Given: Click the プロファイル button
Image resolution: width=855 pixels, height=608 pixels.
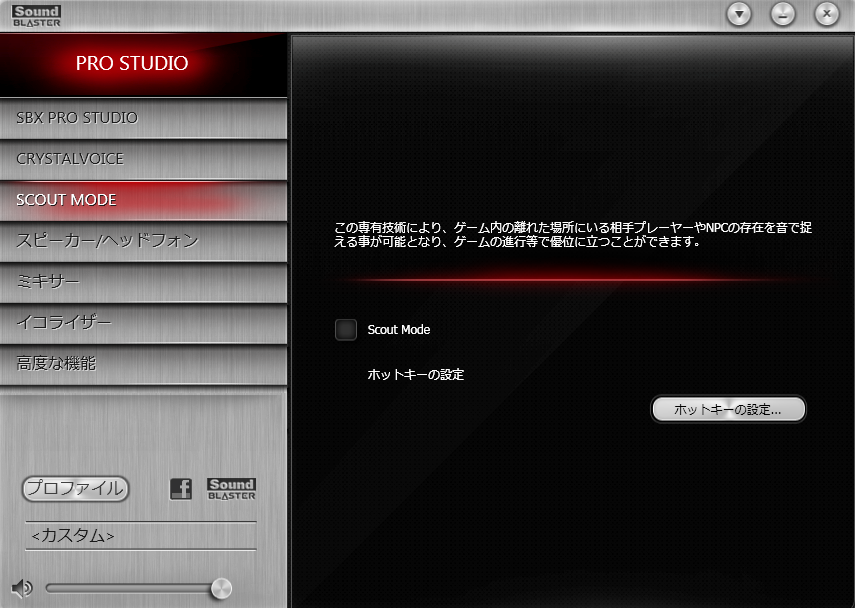Looking at the screenshot, I should tap(75, 489).
